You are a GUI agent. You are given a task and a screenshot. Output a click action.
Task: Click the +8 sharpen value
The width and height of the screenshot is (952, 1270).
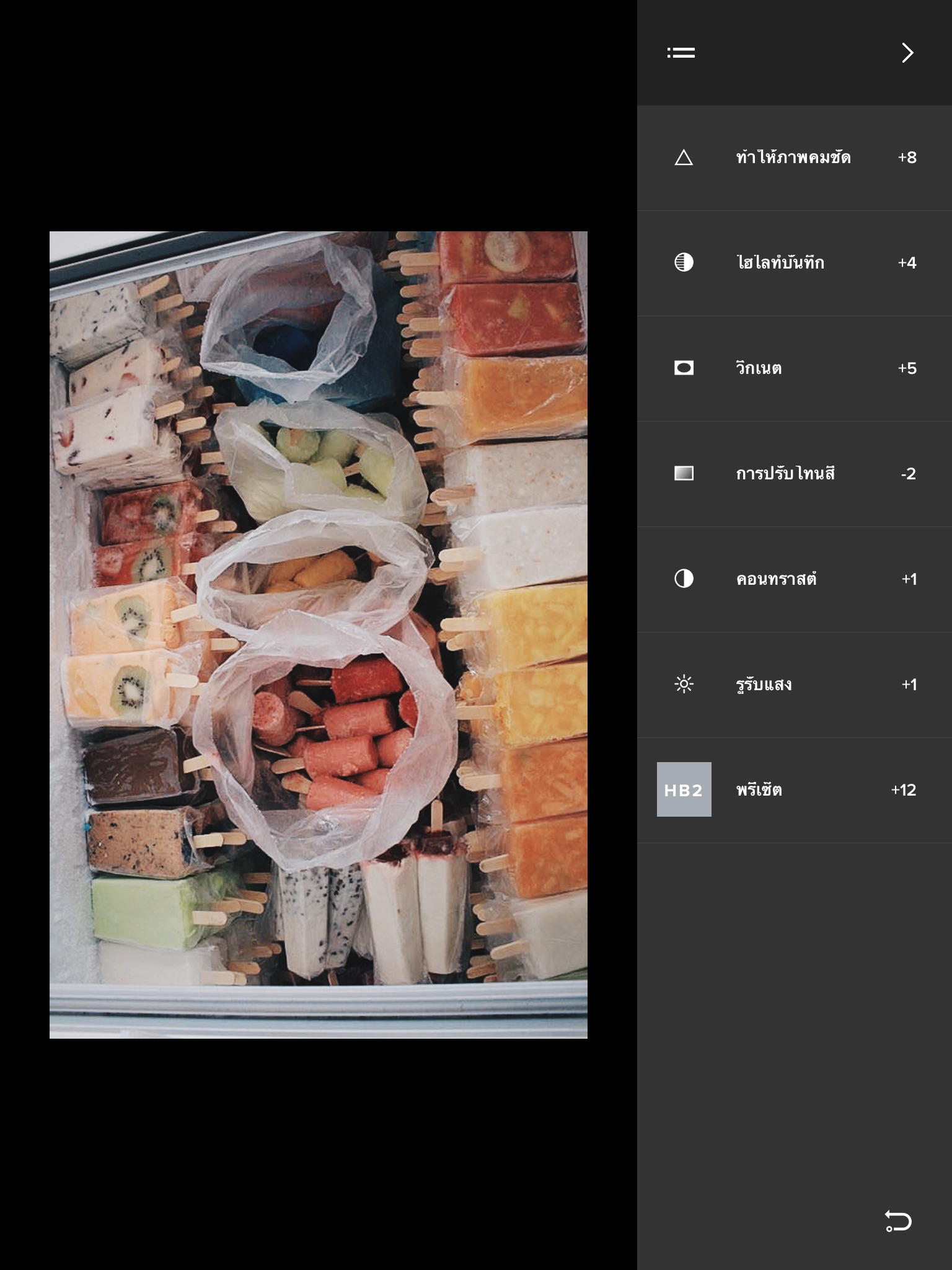pyautogui.click(x=907, y=158)
